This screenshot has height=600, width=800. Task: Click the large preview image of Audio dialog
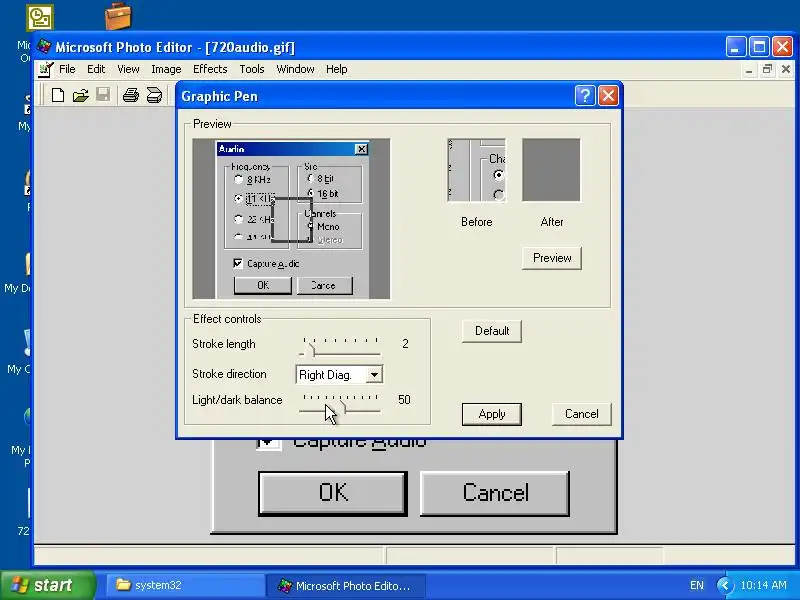coord(291,219)
